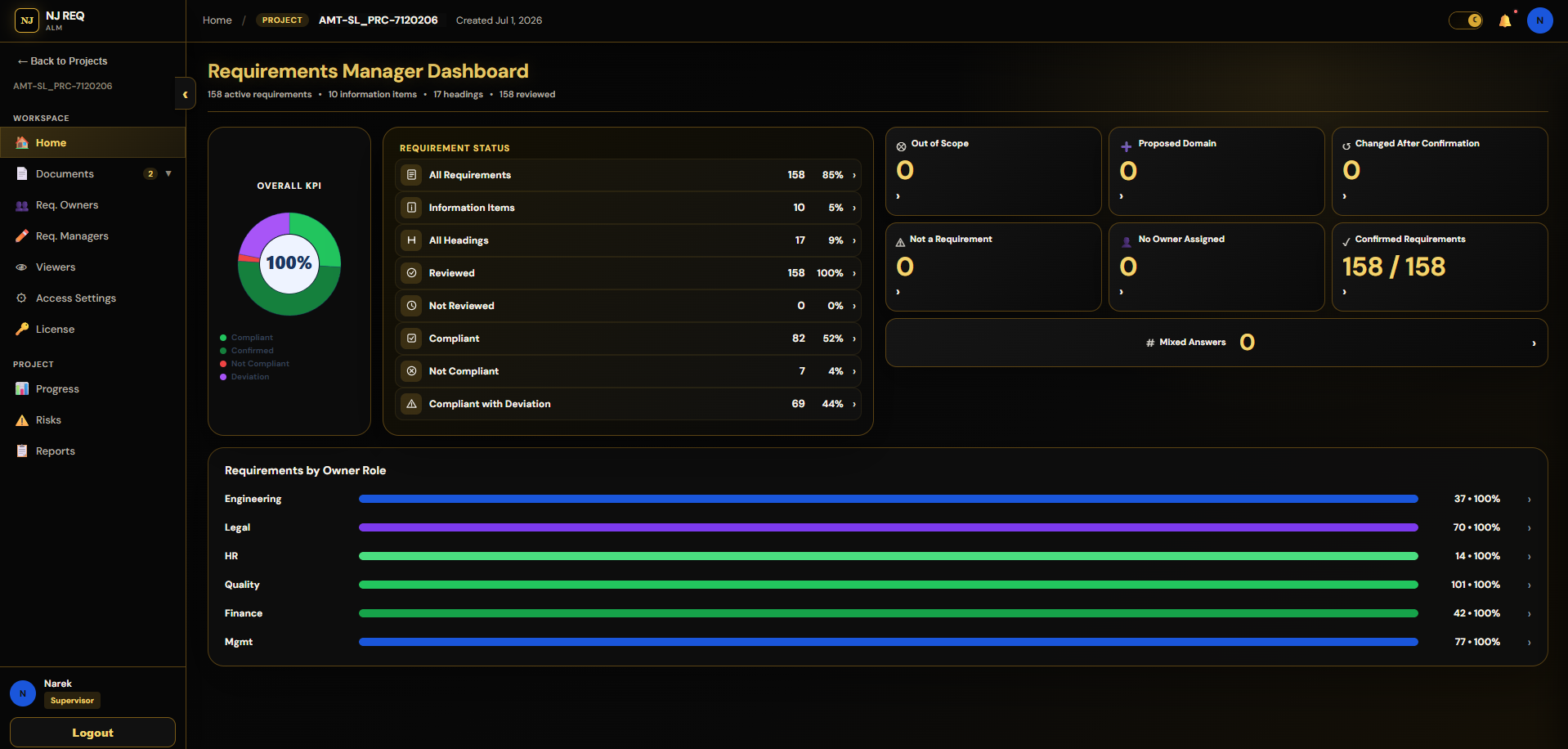Click the License key icon
1568x749 pixels.
[x=22, y=330]
